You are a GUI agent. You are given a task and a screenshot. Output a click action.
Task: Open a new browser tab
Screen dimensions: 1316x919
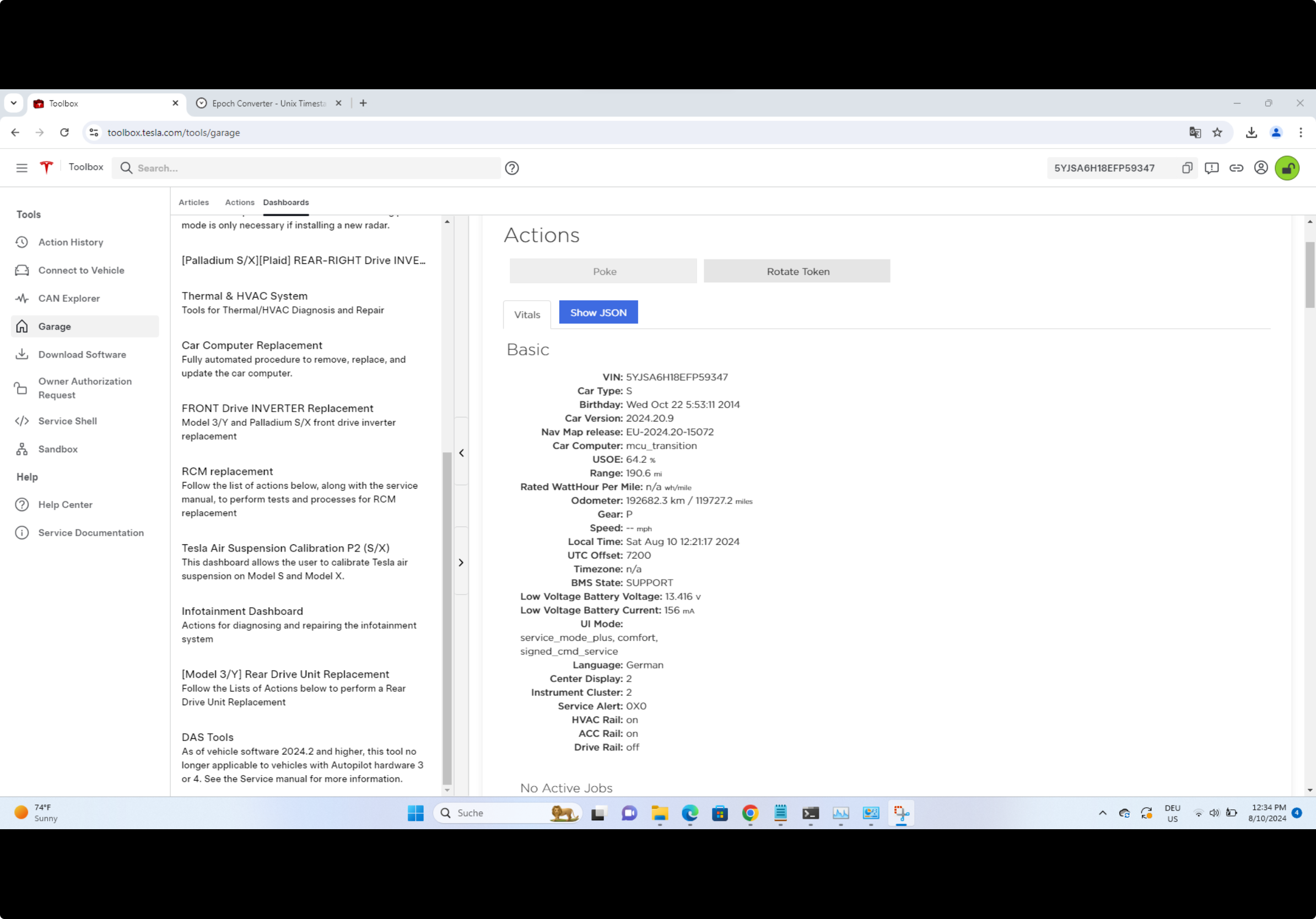point(363,103)
